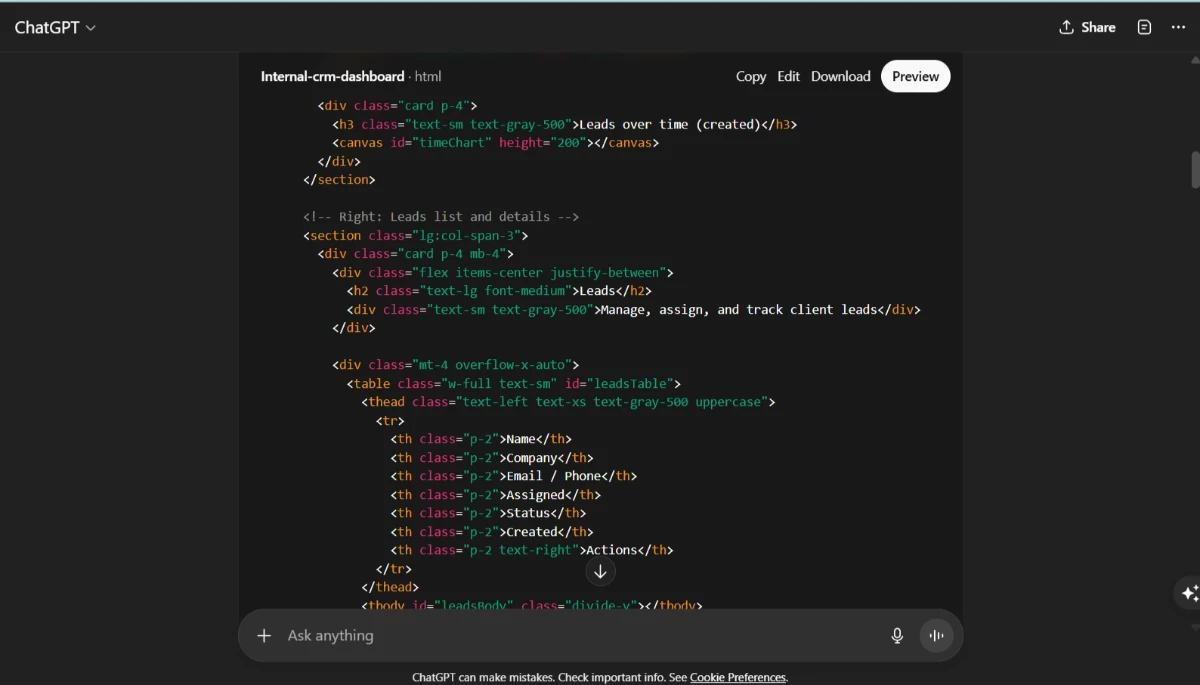The height and width of the screenshot is (685, 1200).
Task: Click Edit on the code block
Action: coord(789,76)
